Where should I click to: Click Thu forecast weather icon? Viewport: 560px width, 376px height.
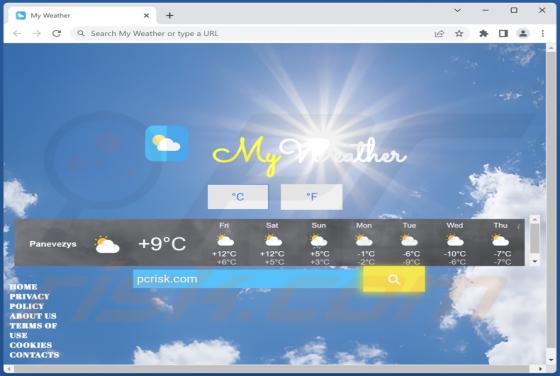pos(500,240)
